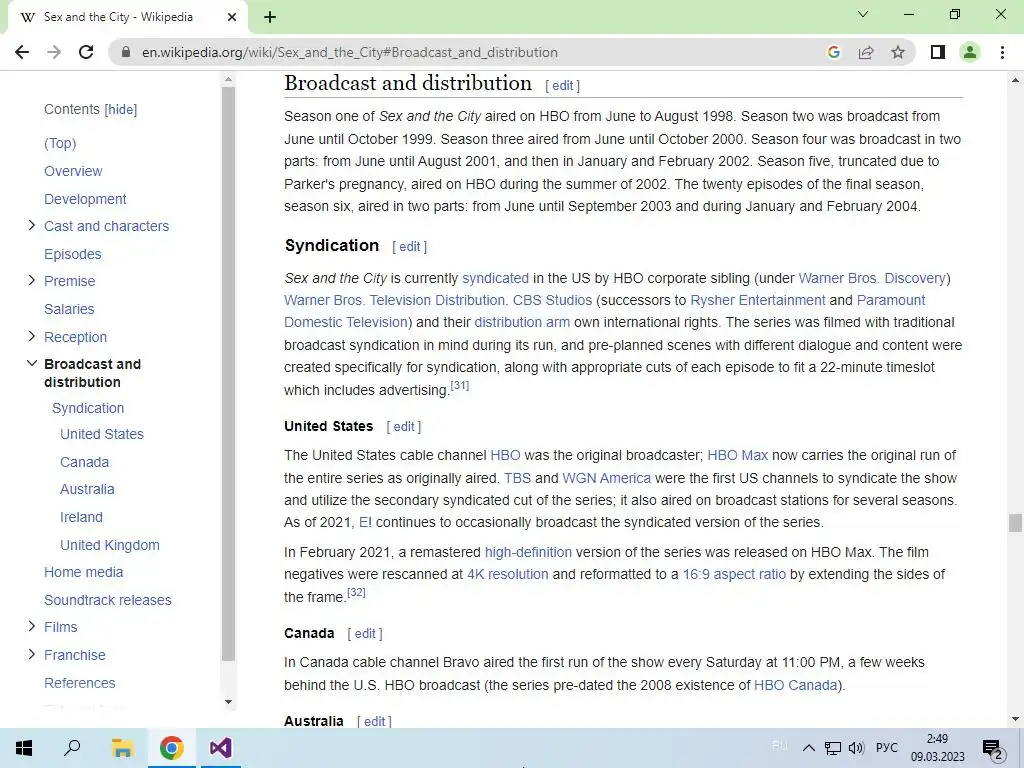Edit the Syndication section

click(x=409, y=247)
